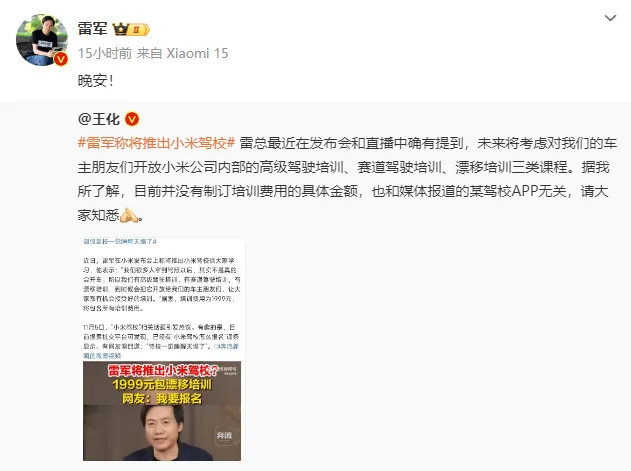631x471 pixels.
Task: Click the orange verified badge on avatar
Action: [61, 59]
